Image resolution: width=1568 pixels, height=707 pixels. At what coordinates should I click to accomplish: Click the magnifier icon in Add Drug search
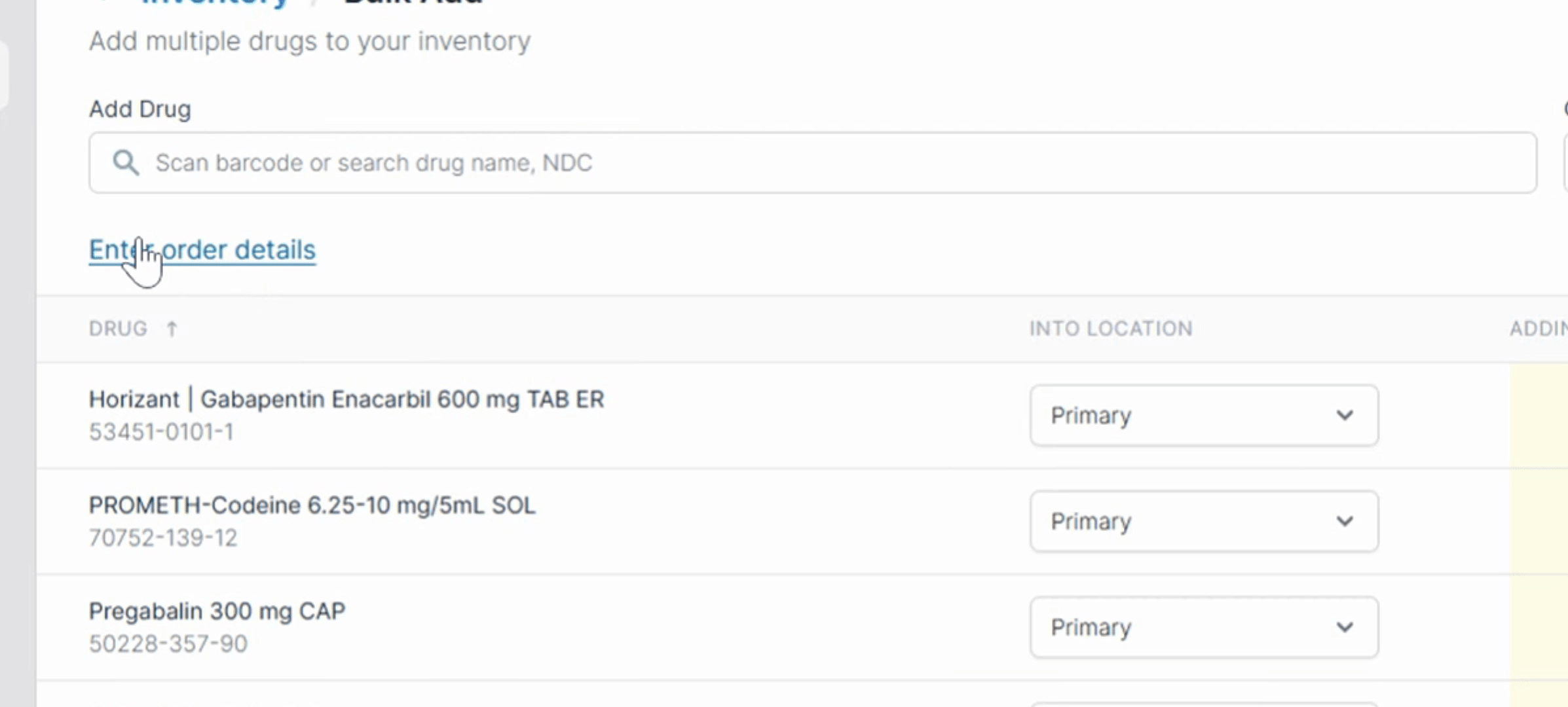[126, 162]
